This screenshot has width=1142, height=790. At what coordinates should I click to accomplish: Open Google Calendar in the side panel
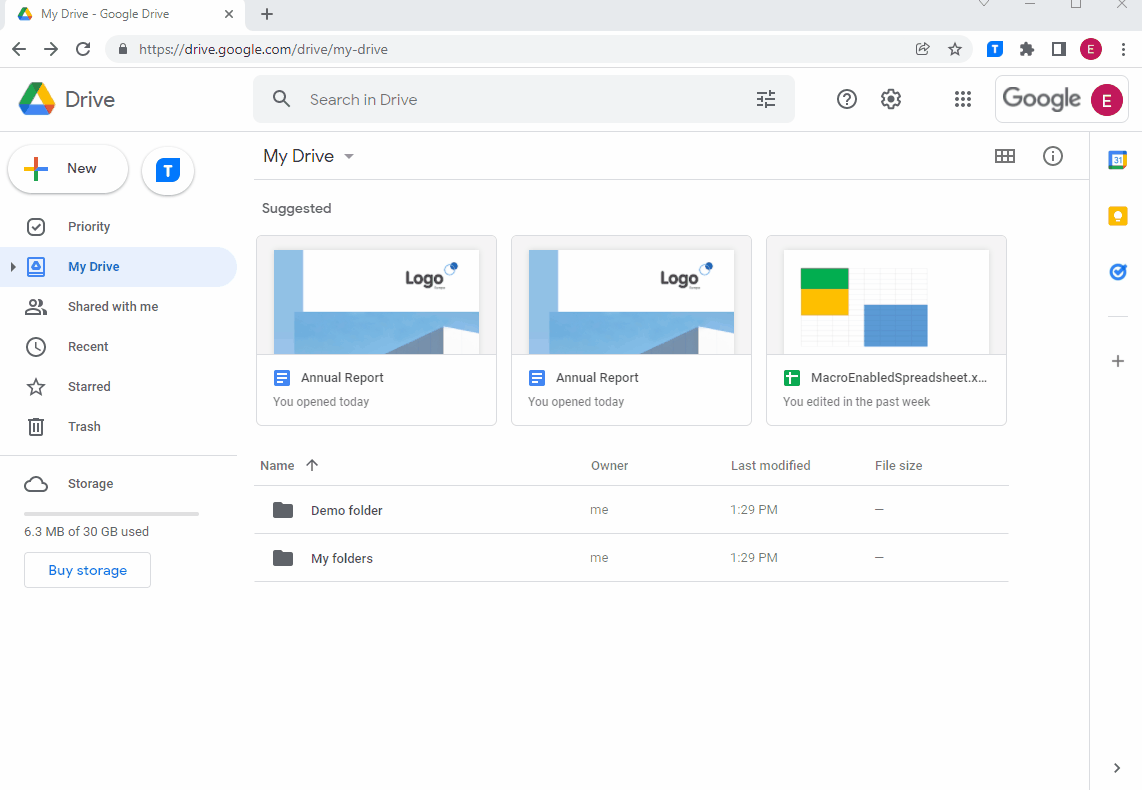point(1117,159)
